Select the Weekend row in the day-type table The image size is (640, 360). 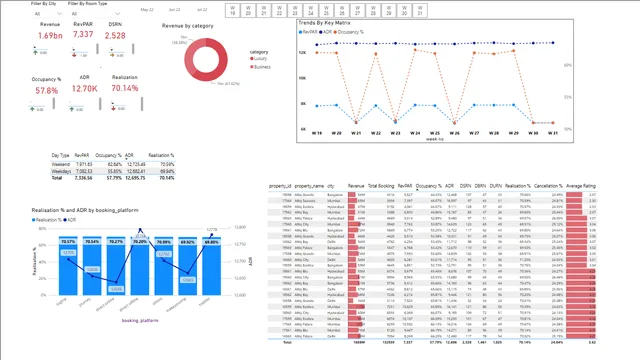tap(113, 164)
